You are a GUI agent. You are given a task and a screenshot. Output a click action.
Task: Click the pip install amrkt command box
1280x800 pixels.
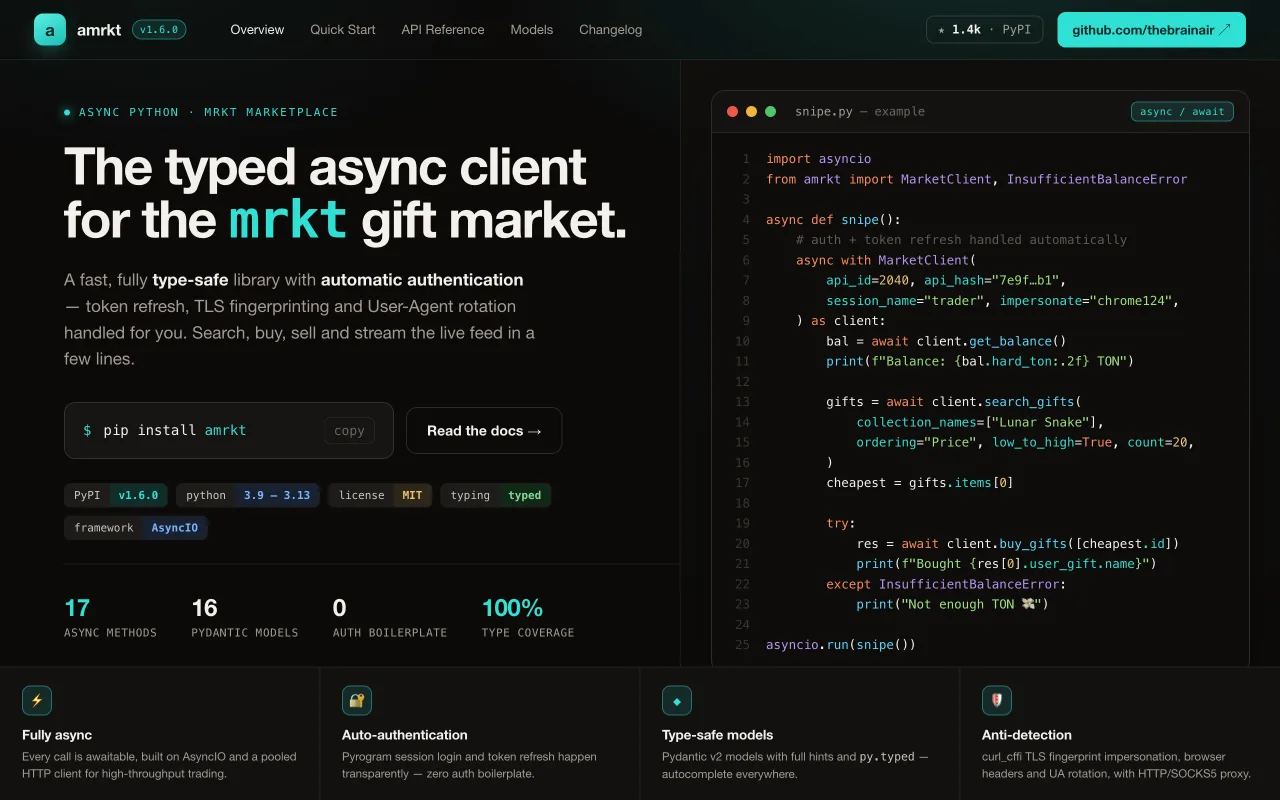pos(229,431)
